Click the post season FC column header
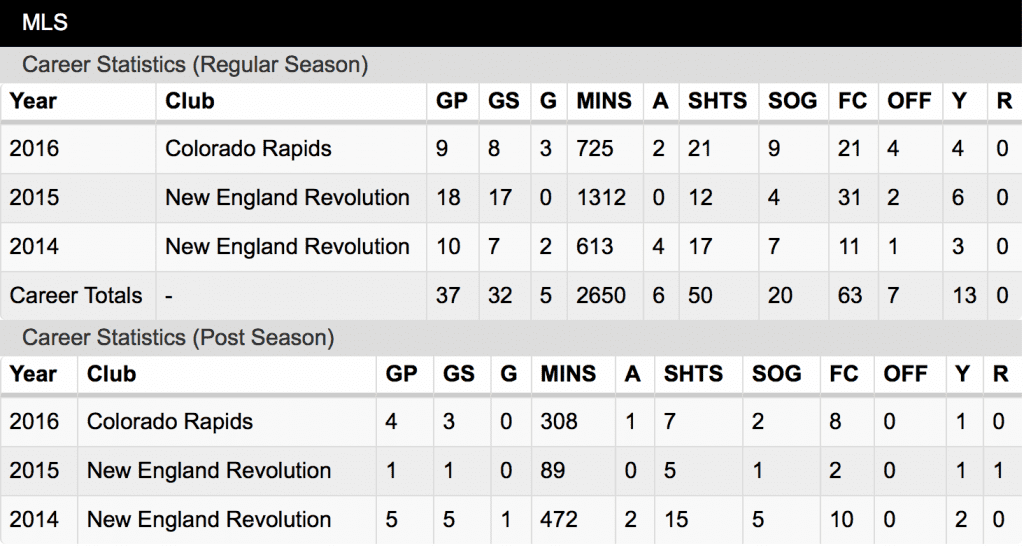1024x546 pixels. click(x=844, y=374)
